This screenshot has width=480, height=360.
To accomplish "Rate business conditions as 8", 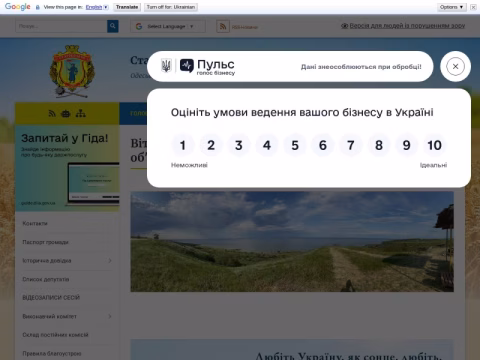I will click(x=379, y=145).
